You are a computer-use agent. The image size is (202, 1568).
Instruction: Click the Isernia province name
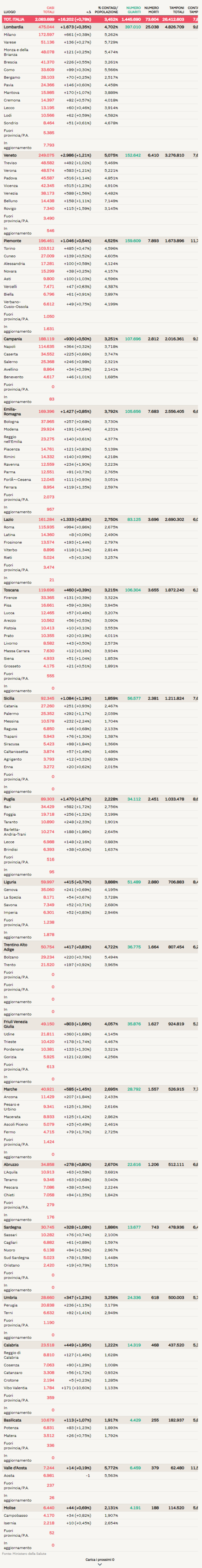coord(10,1523)
